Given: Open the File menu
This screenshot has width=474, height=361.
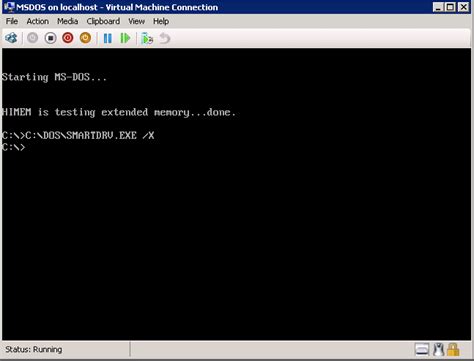Looking at the screenshot, I should click(12, 21).
